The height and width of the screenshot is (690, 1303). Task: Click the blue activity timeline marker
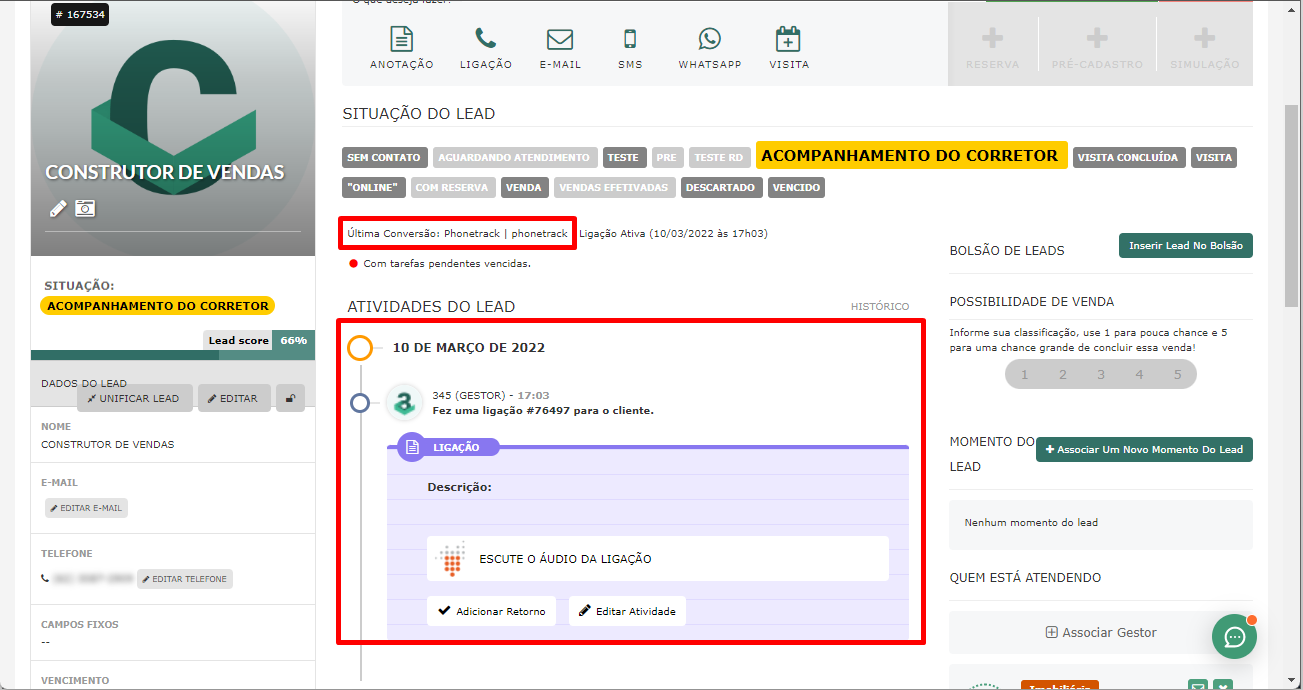point(360,403)
